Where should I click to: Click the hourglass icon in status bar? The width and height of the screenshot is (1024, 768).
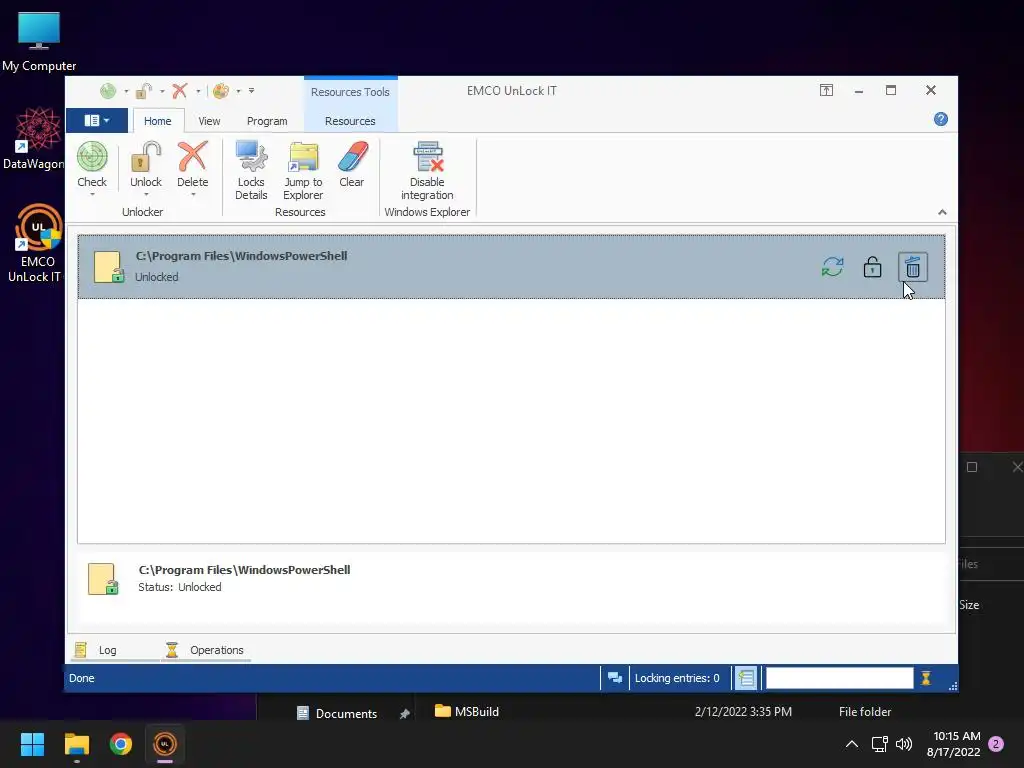[x=925, y=678]
